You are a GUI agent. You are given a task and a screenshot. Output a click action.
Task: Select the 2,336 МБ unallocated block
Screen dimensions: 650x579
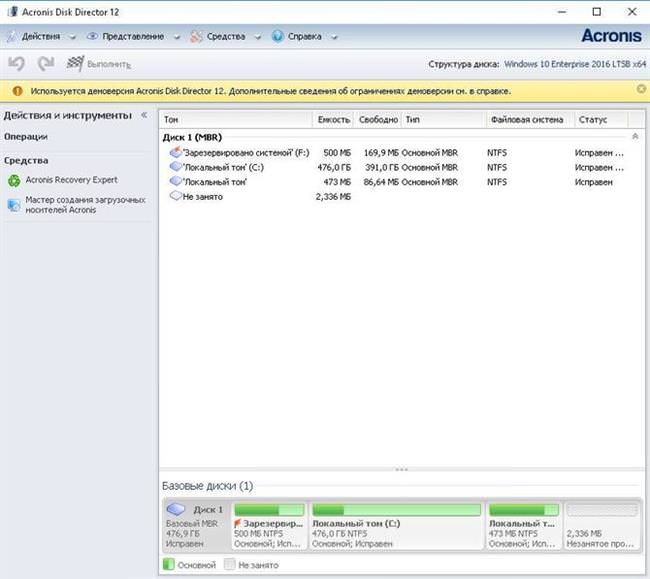601,526
